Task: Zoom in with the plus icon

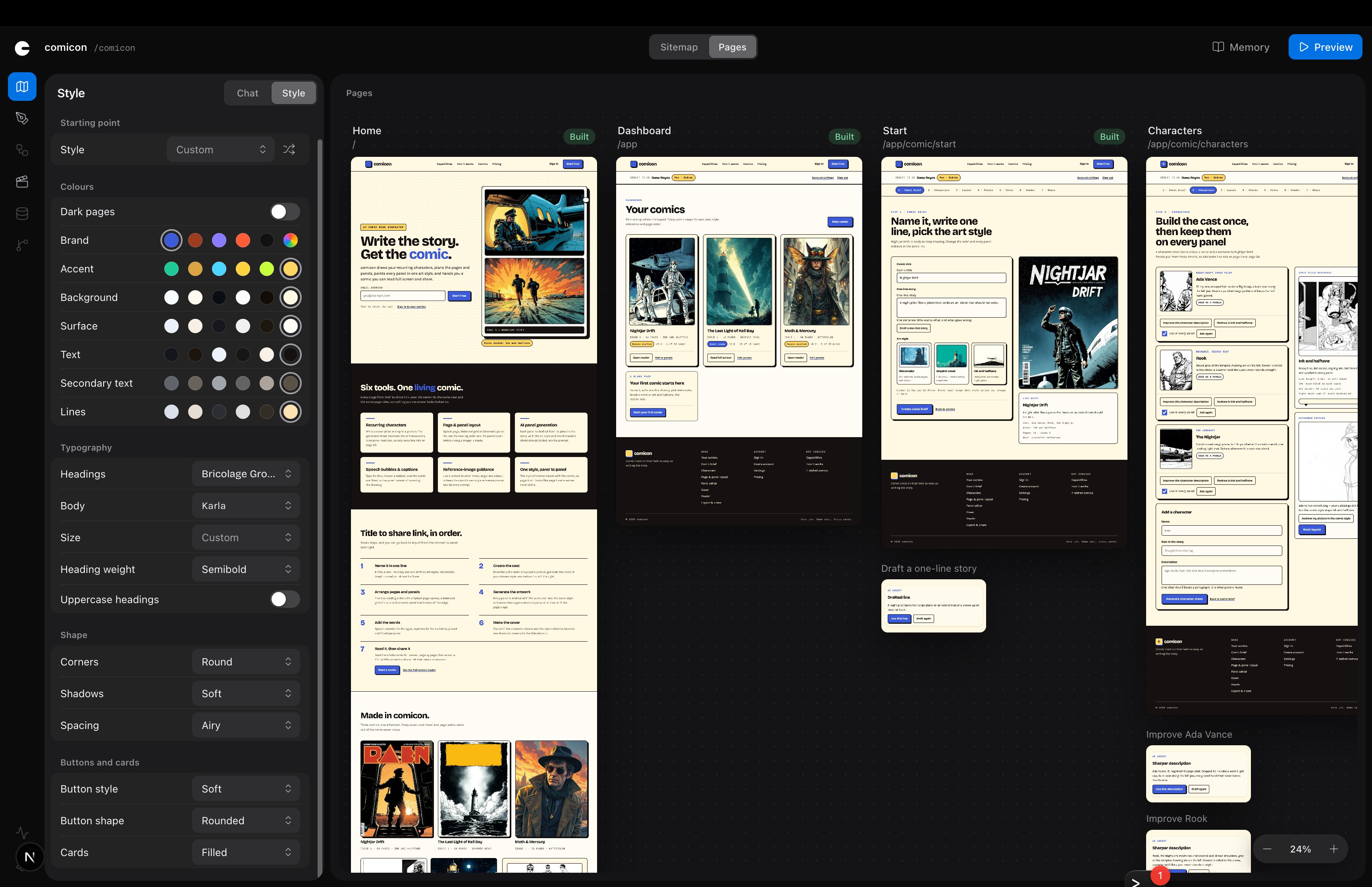Action: (1333, 849)
